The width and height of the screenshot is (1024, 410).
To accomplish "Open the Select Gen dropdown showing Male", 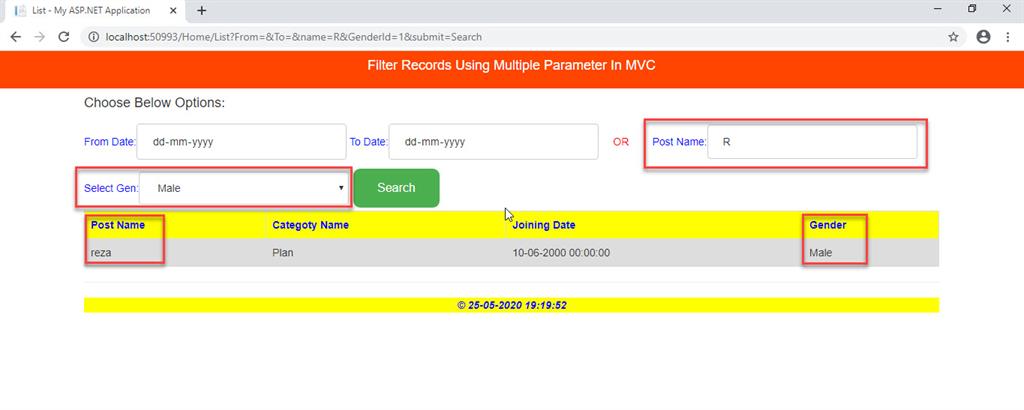I will pos(244,188).
